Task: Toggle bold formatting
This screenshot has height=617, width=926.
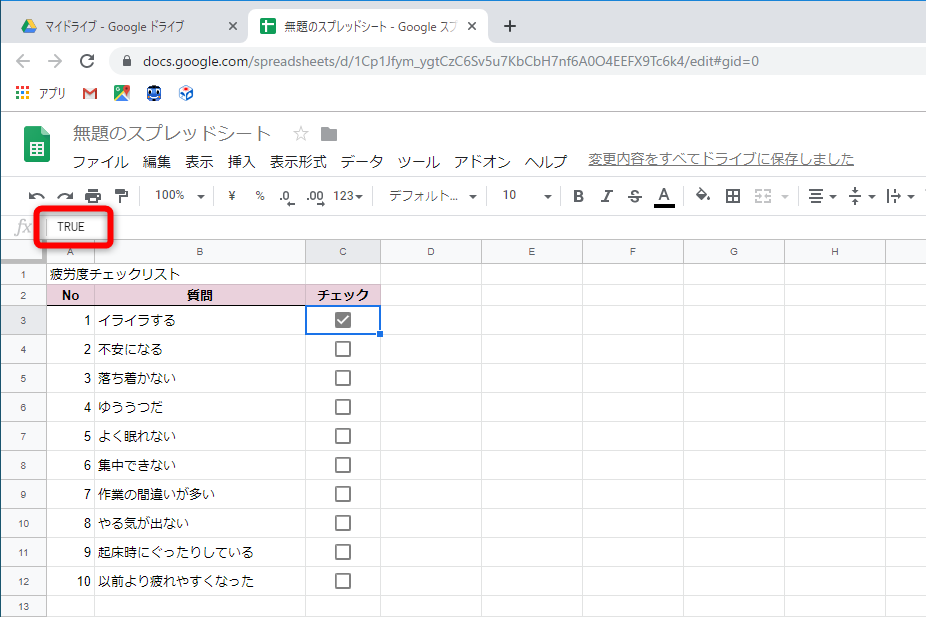Action: point(577,196)
